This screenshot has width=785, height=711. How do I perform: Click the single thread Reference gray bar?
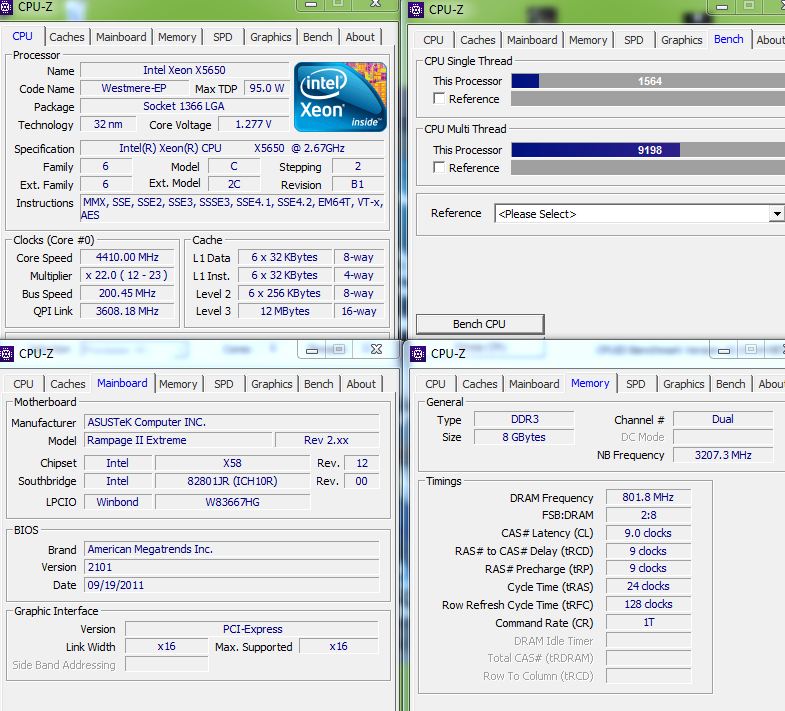click(x=648, y=99)
